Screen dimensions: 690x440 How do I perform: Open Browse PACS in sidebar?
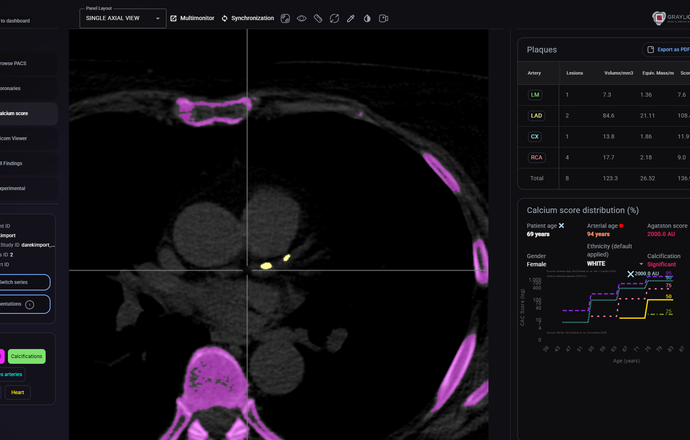point(28,63)
